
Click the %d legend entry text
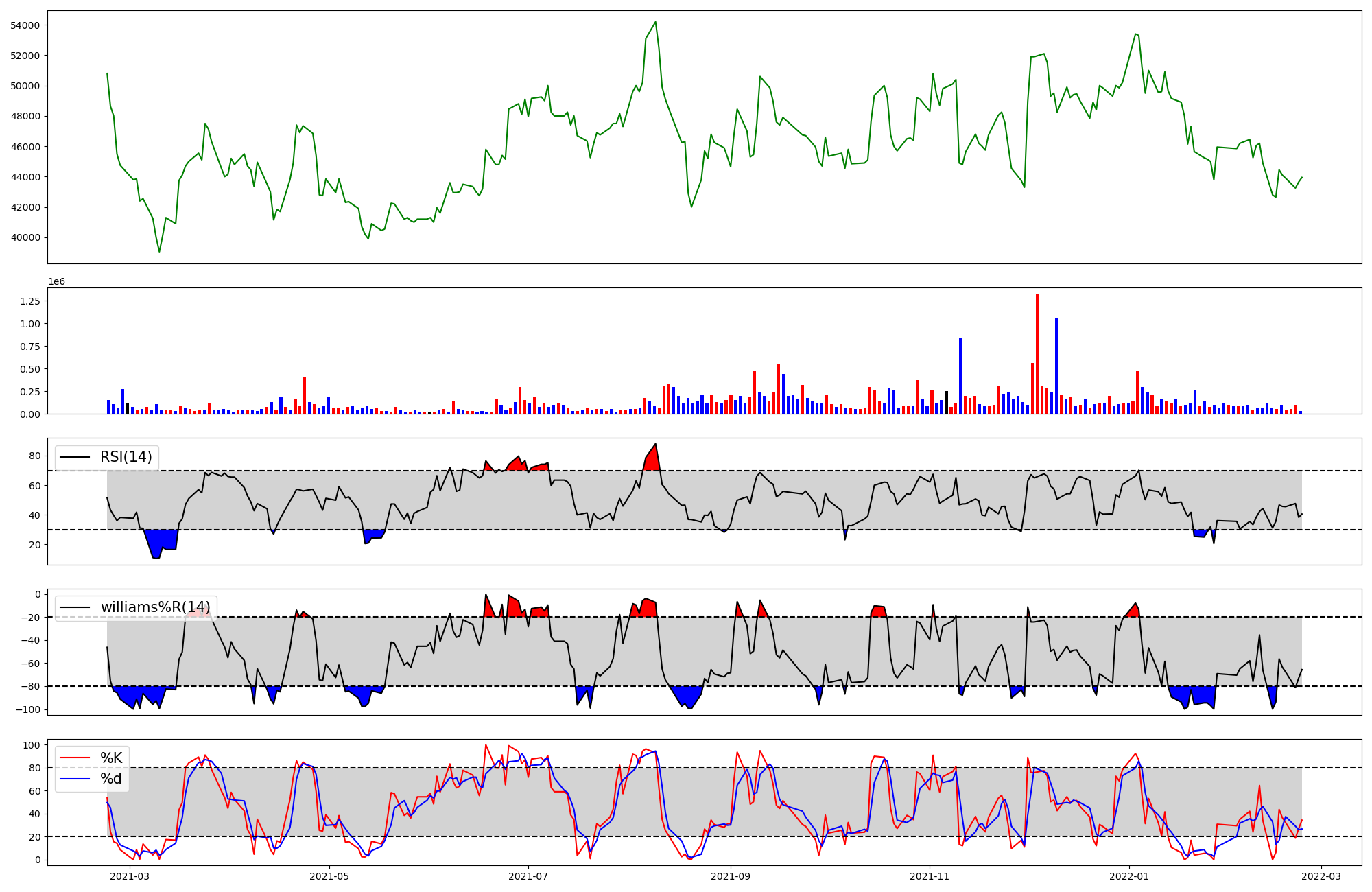(x=111, y=779)
